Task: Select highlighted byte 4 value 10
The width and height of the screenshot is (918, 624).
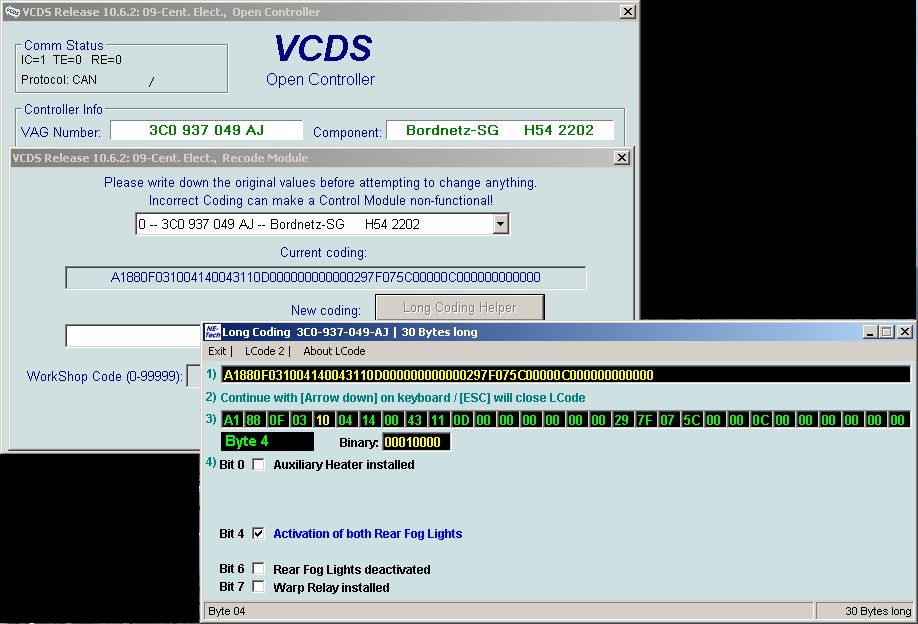Action: click(323, 420)
